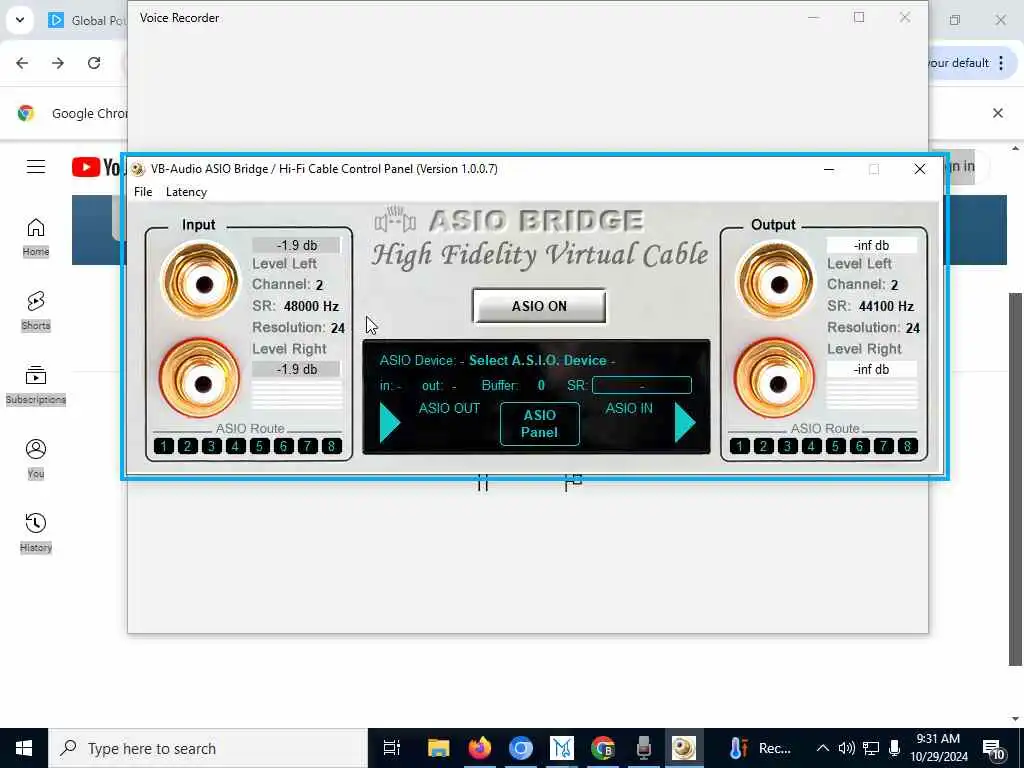The height and width of the screenshot is (768, 1024).
Task: Toggle Input ASIO Route channel 7
Action: tap(308, 446)
